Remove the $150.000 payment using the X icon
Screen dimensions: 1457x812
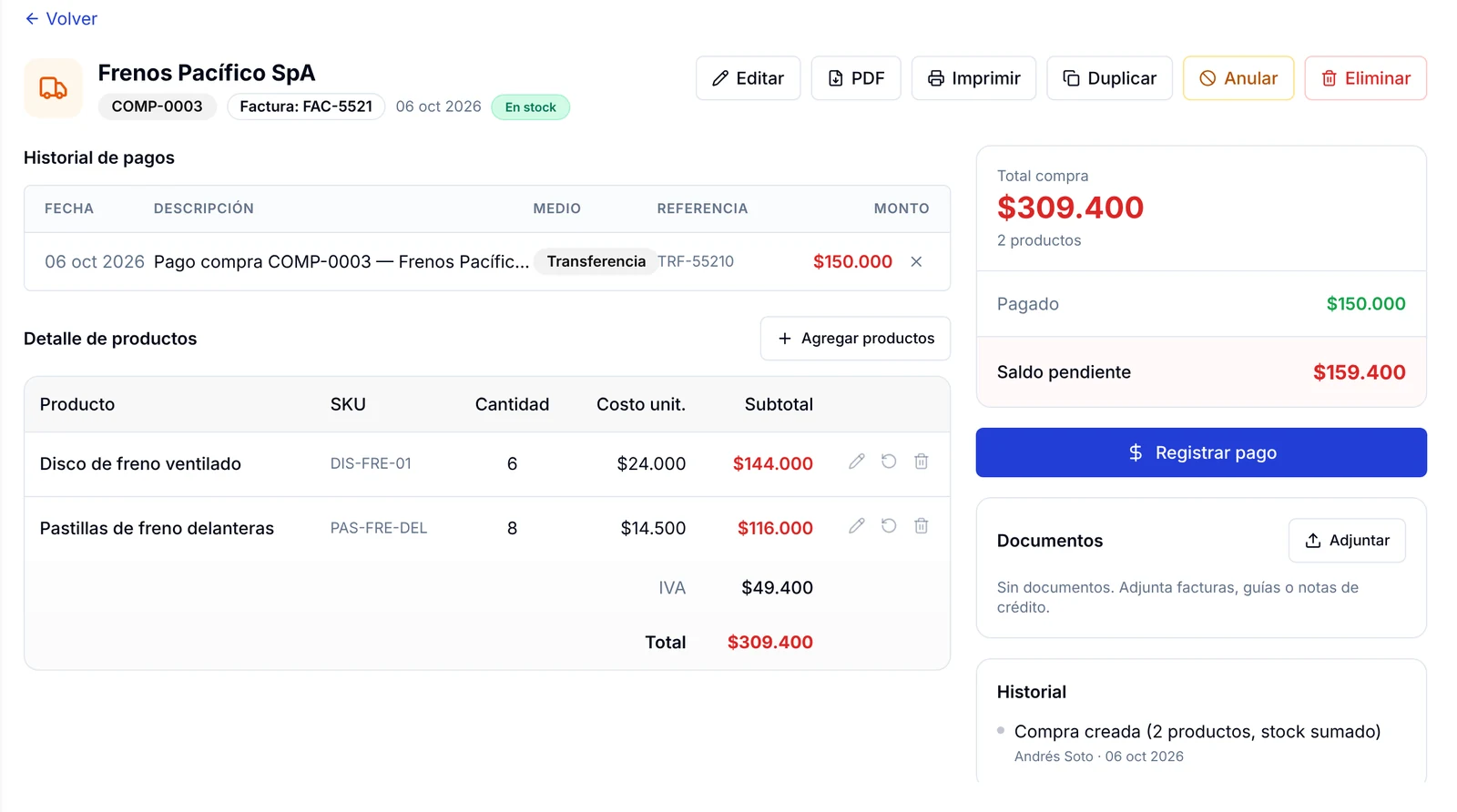[x=916, y=262]
